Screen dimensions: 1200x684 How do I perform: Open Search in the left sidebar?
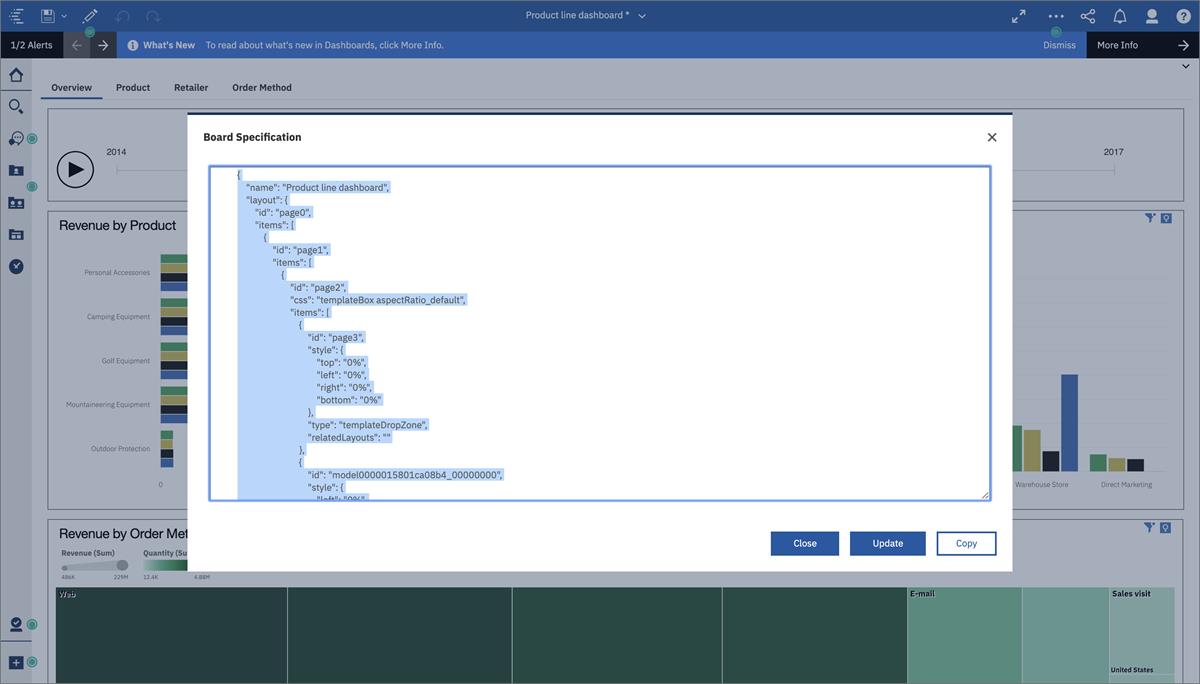coord(16,106)
